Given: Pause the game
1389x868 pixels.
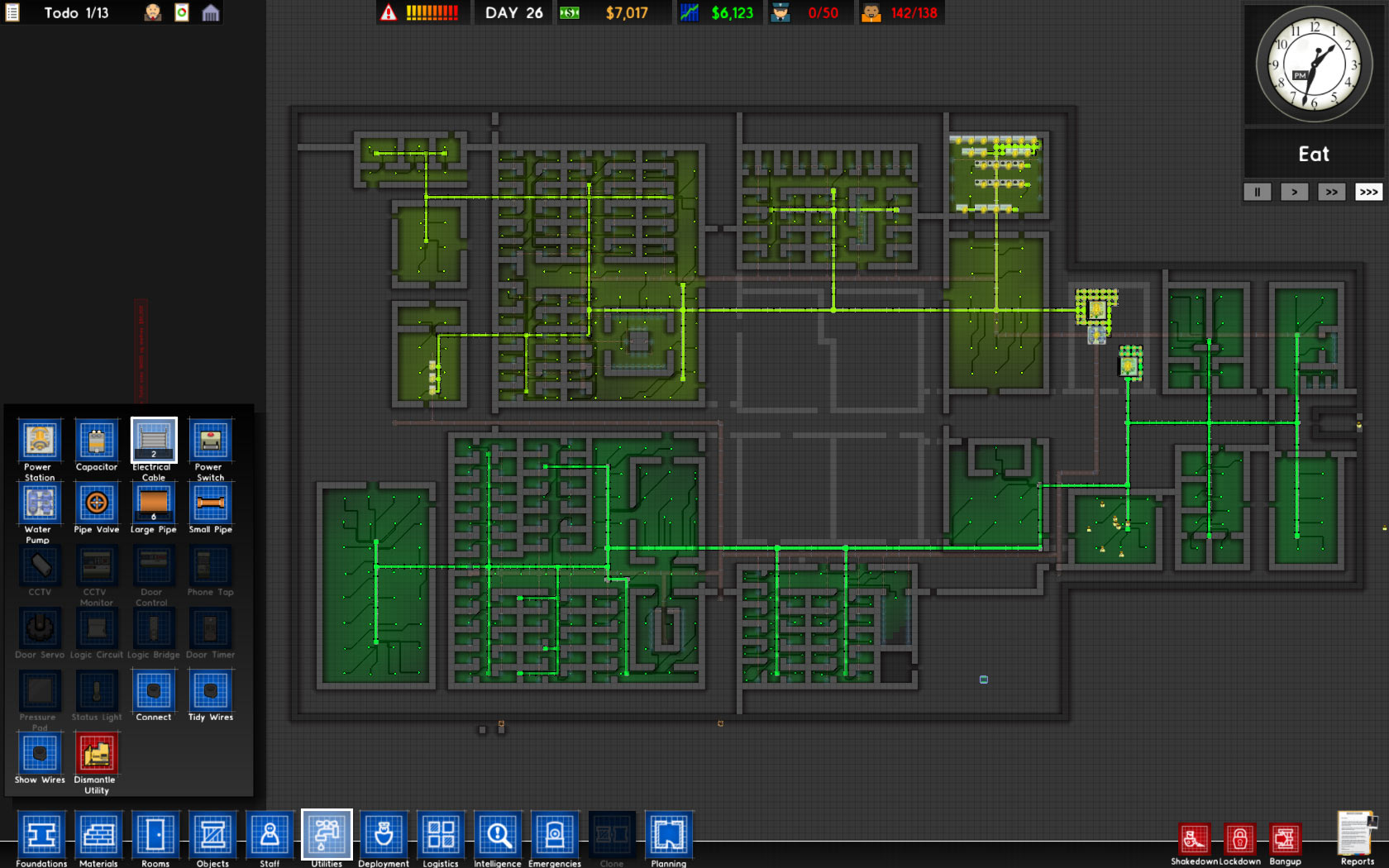Looking at the screenshot, I should click(1258, 192).
